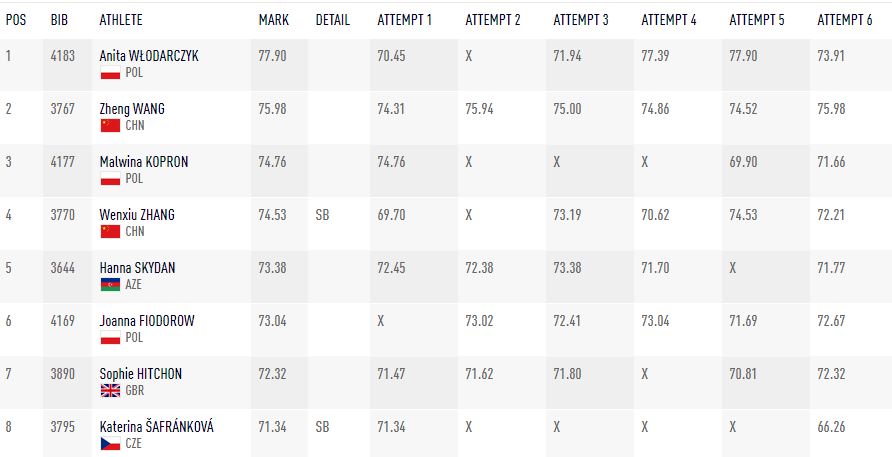
Task: Open athlete profile for Zheng WANG
Action: tap(132, 109)
